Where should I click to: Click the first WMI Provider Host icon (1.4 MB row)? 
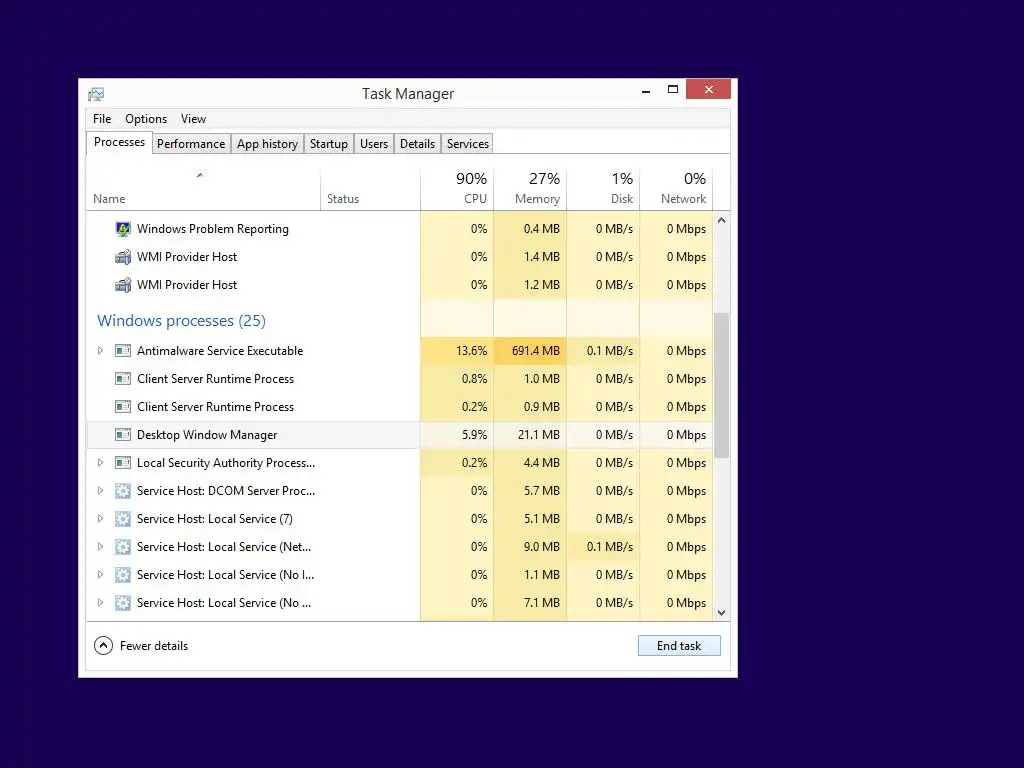pos(123,257)
